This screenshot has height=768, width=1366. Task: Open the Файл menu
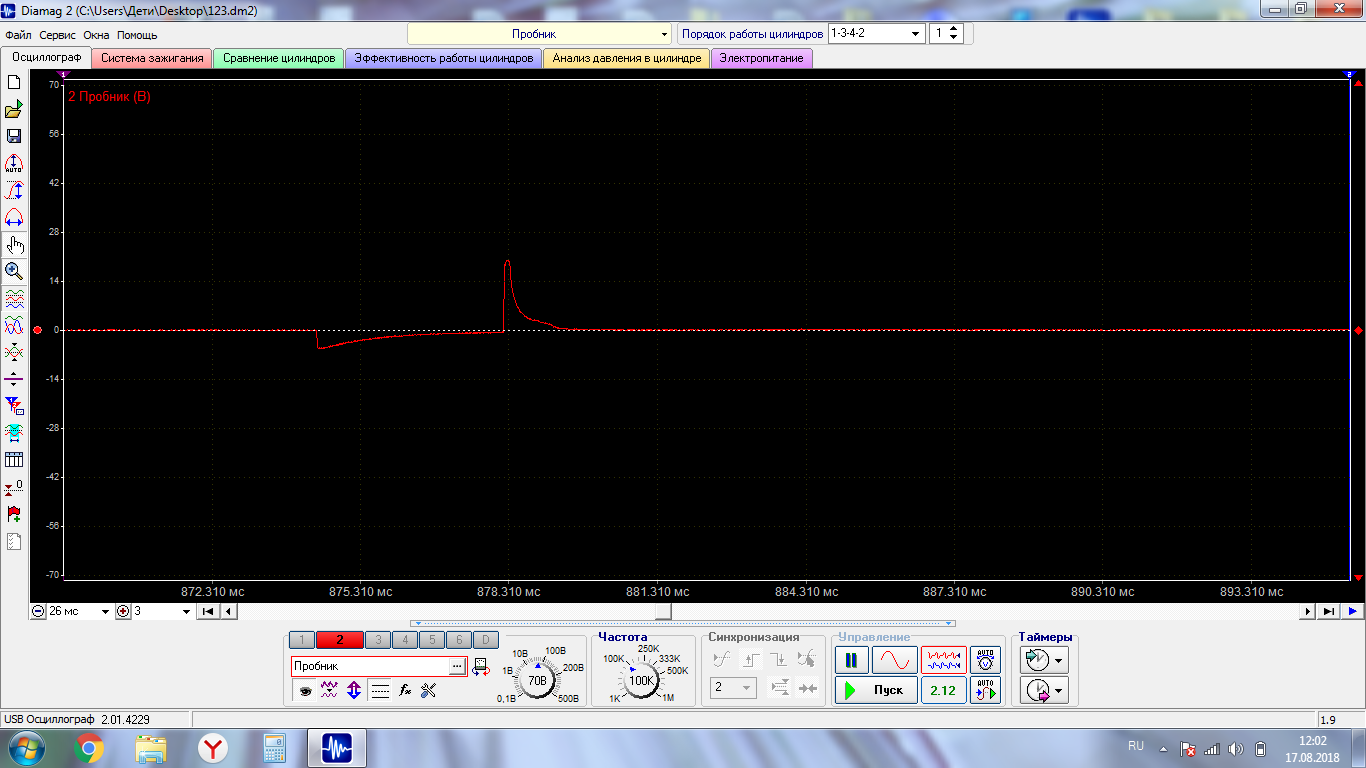18,35
